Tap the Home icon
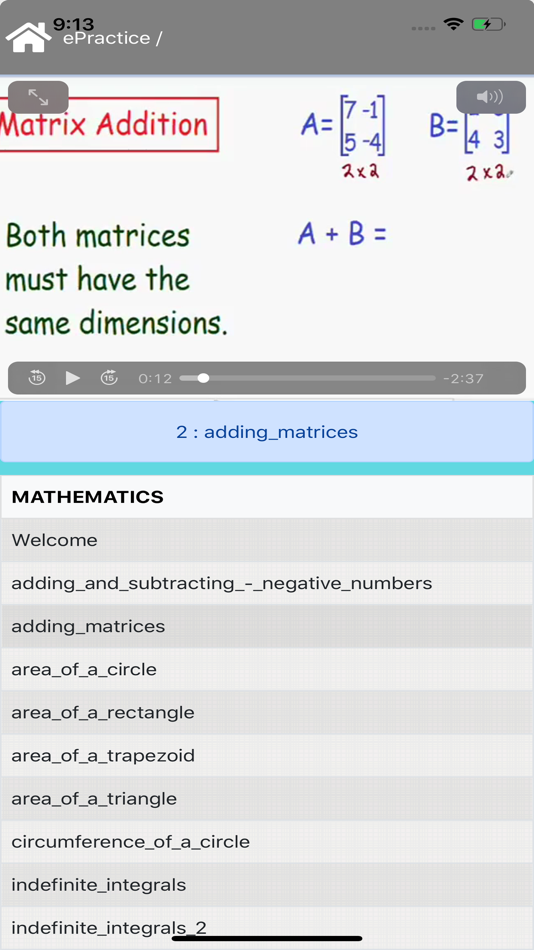Viewport: 534px width, 950px height. 28,38
